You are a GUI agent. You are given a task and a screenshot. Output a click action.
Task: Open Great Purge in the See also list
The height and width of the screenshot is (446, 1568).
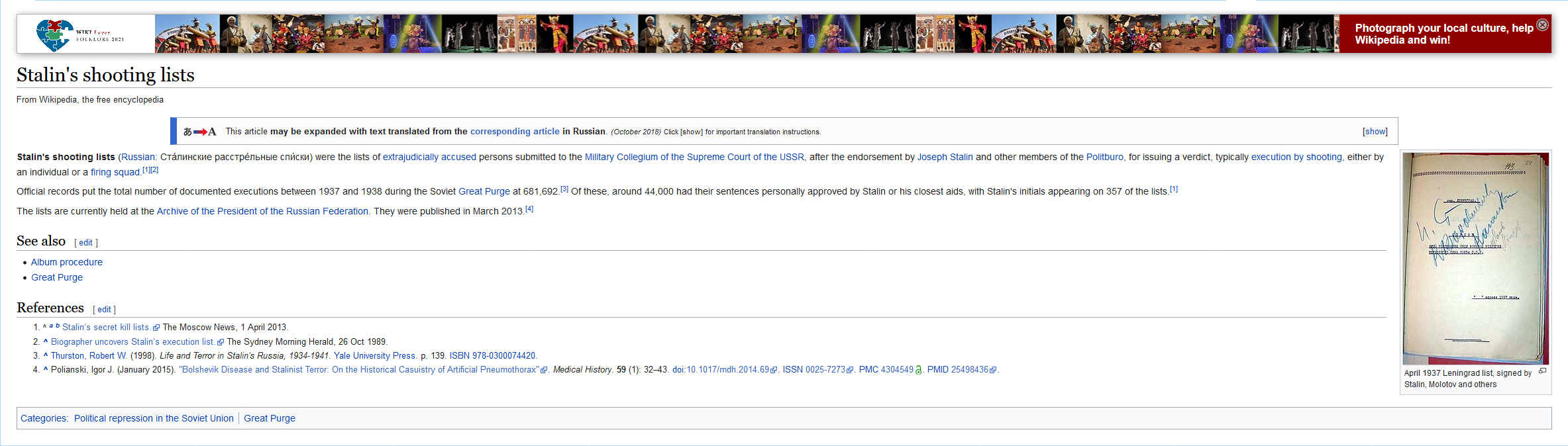[x=57, y=278]
